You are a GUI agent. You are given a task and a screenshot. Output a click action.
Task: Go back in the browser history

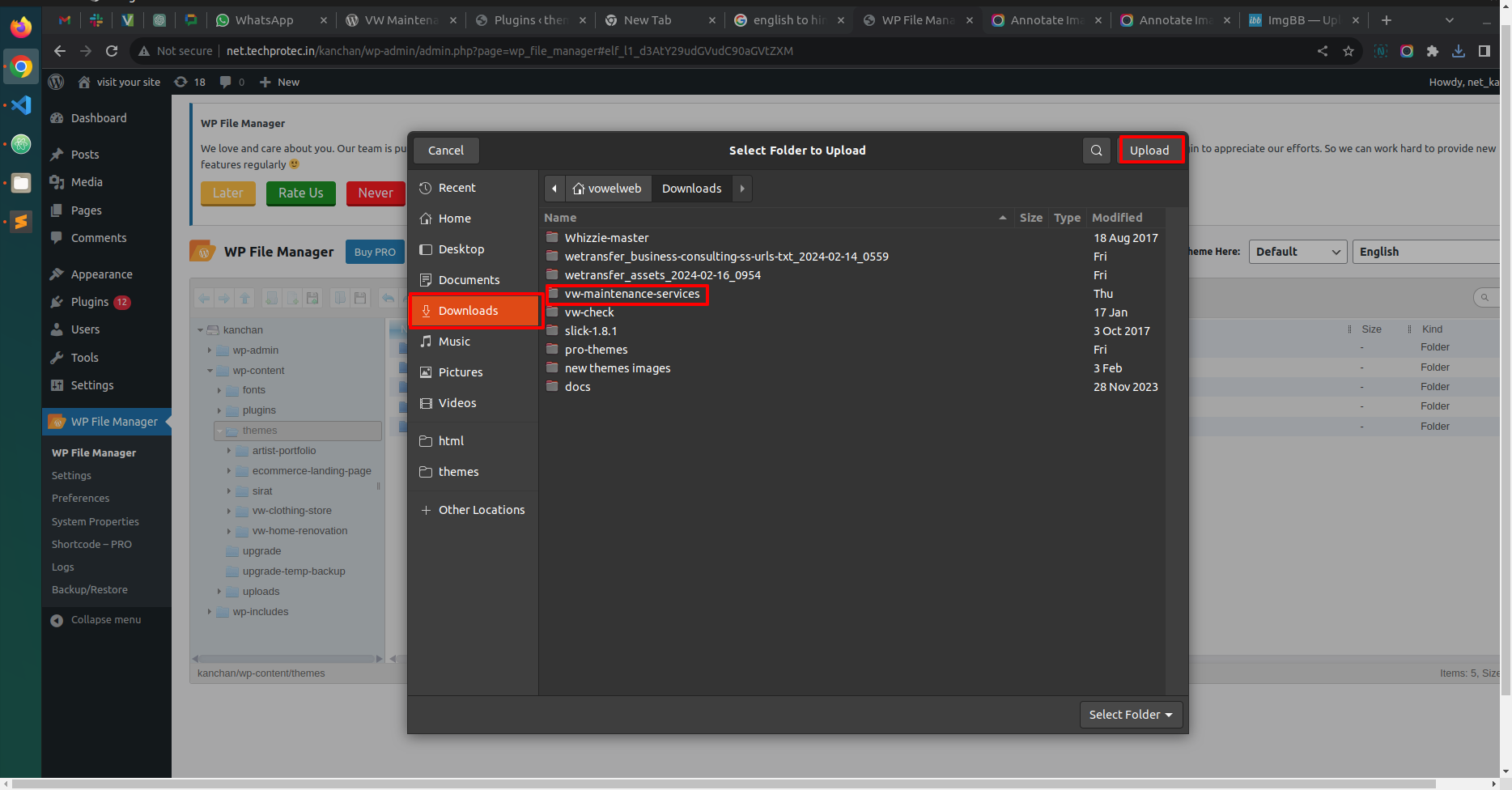(60, 51)
